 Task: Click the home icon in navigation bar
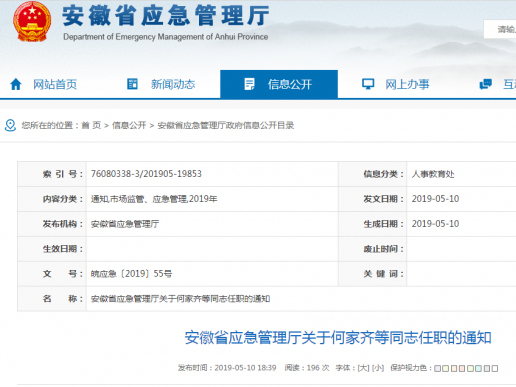pos(16,84)
